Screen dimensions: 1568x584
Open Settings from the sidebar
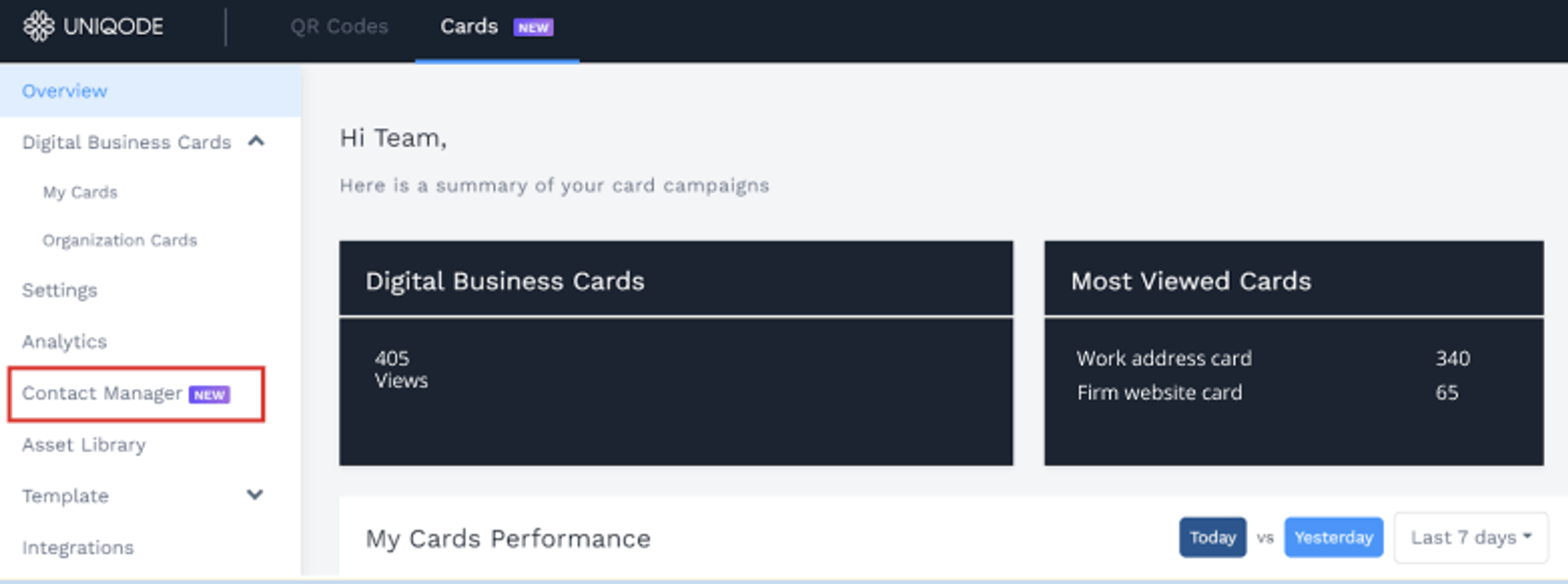pos(59,290)
